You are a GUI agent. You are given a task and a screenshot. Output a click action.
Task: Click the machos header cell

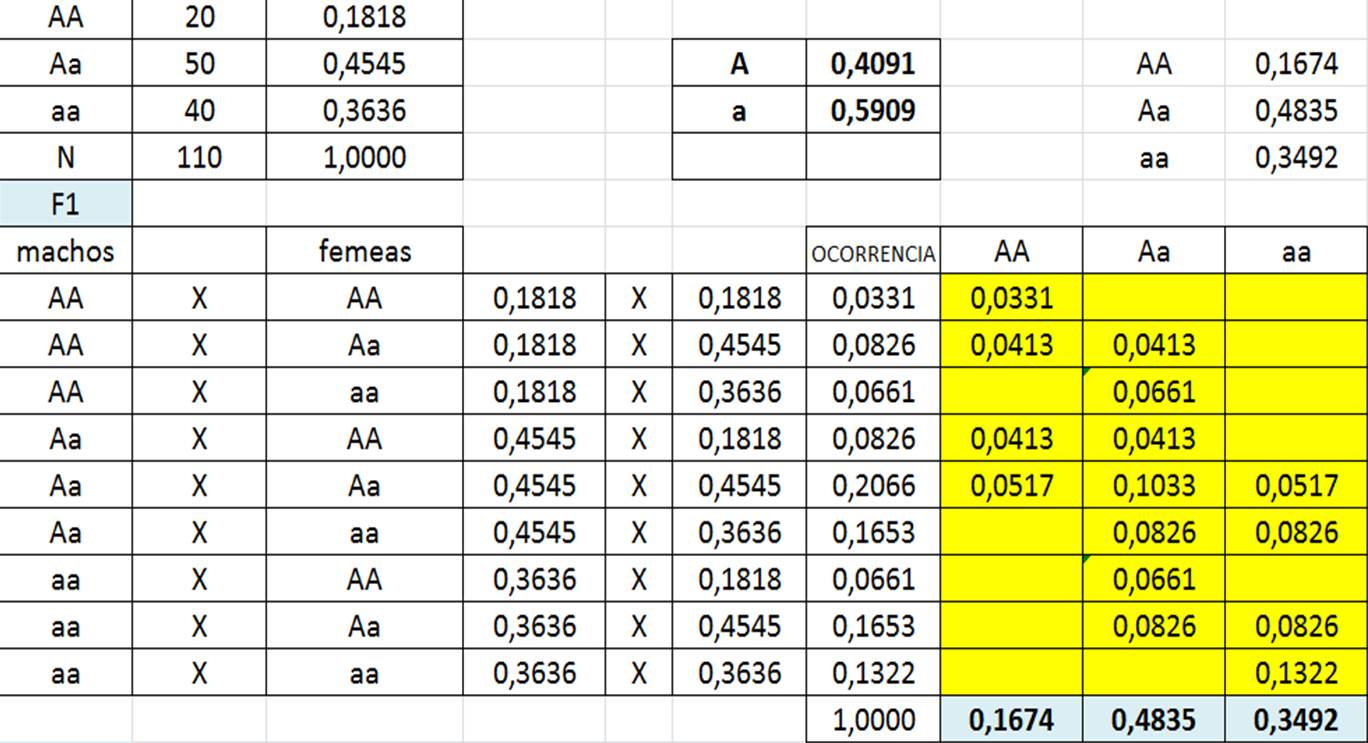[x=66, y=251]
